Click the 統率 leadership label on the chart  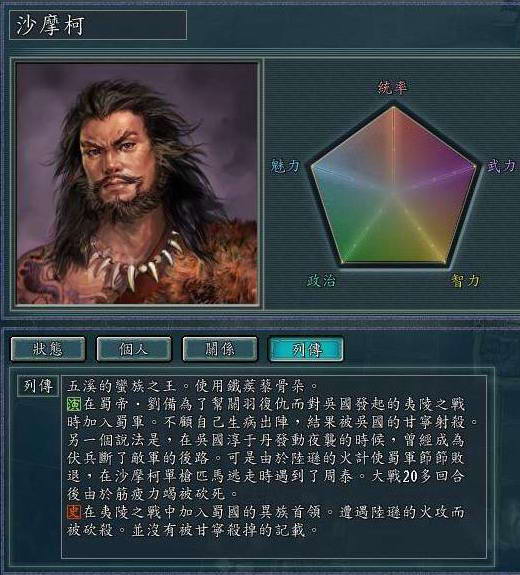[392, 88]
